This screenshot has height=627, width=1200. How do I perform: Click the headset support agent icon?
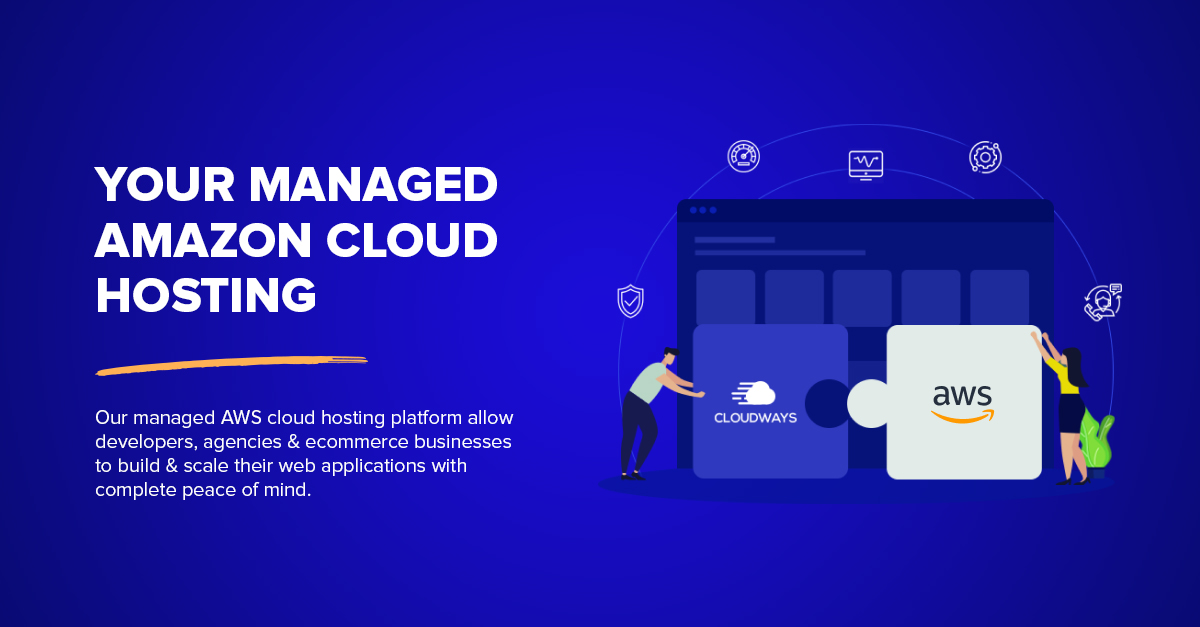click(1103, 303)
